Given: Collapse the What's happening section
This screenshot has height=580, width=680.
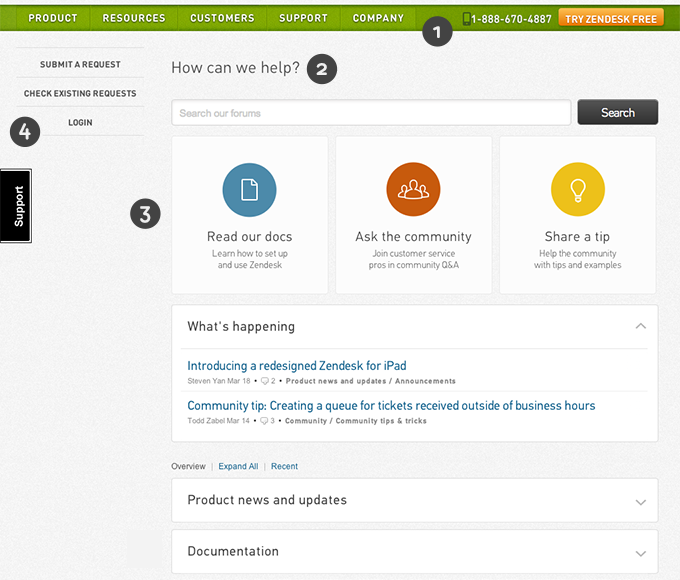Looking at the screenshot, I should [640, 326].
